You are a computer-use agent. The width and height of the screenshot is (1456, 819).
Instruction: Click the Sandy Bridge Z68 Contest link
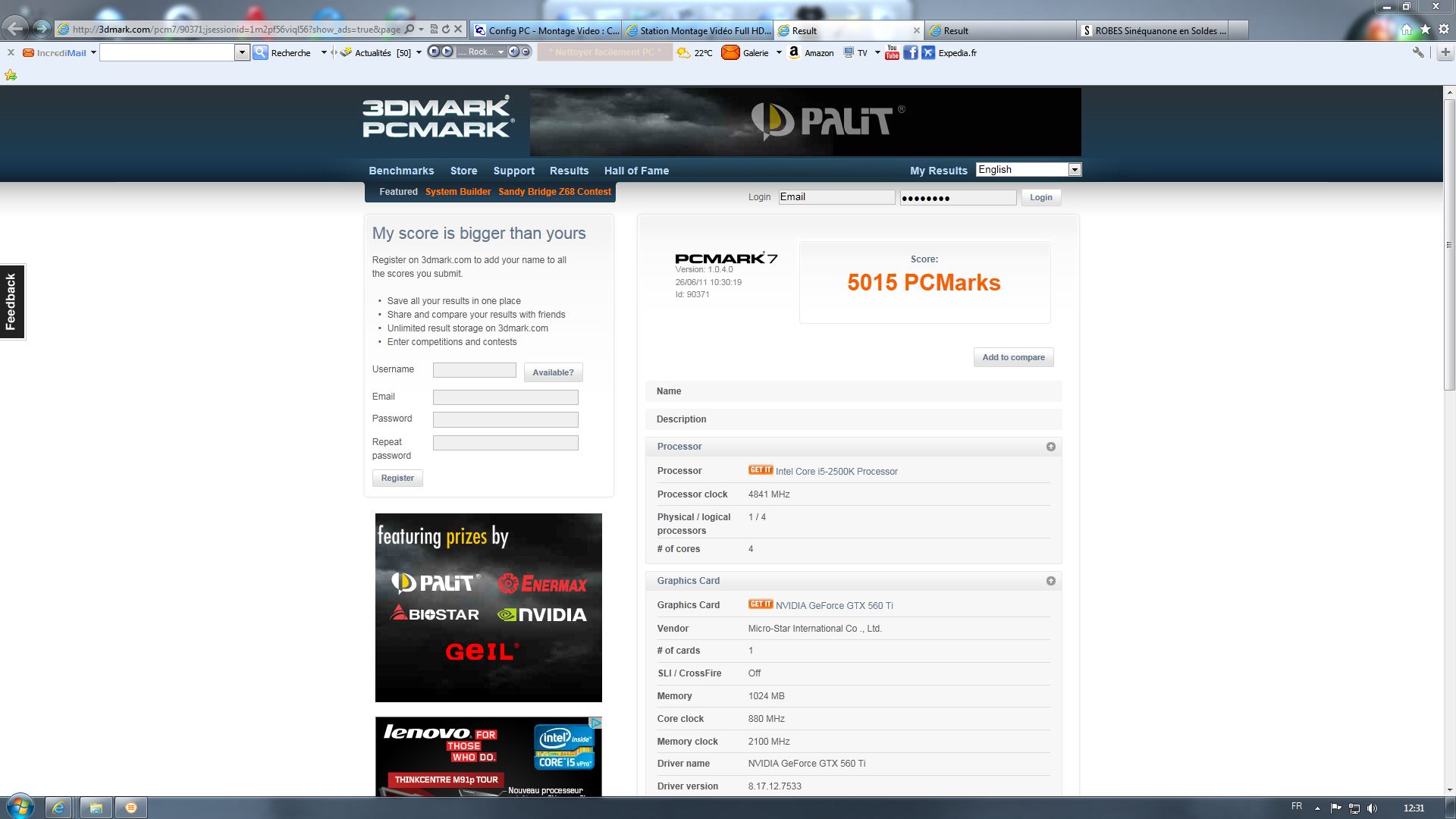point(554,192)
